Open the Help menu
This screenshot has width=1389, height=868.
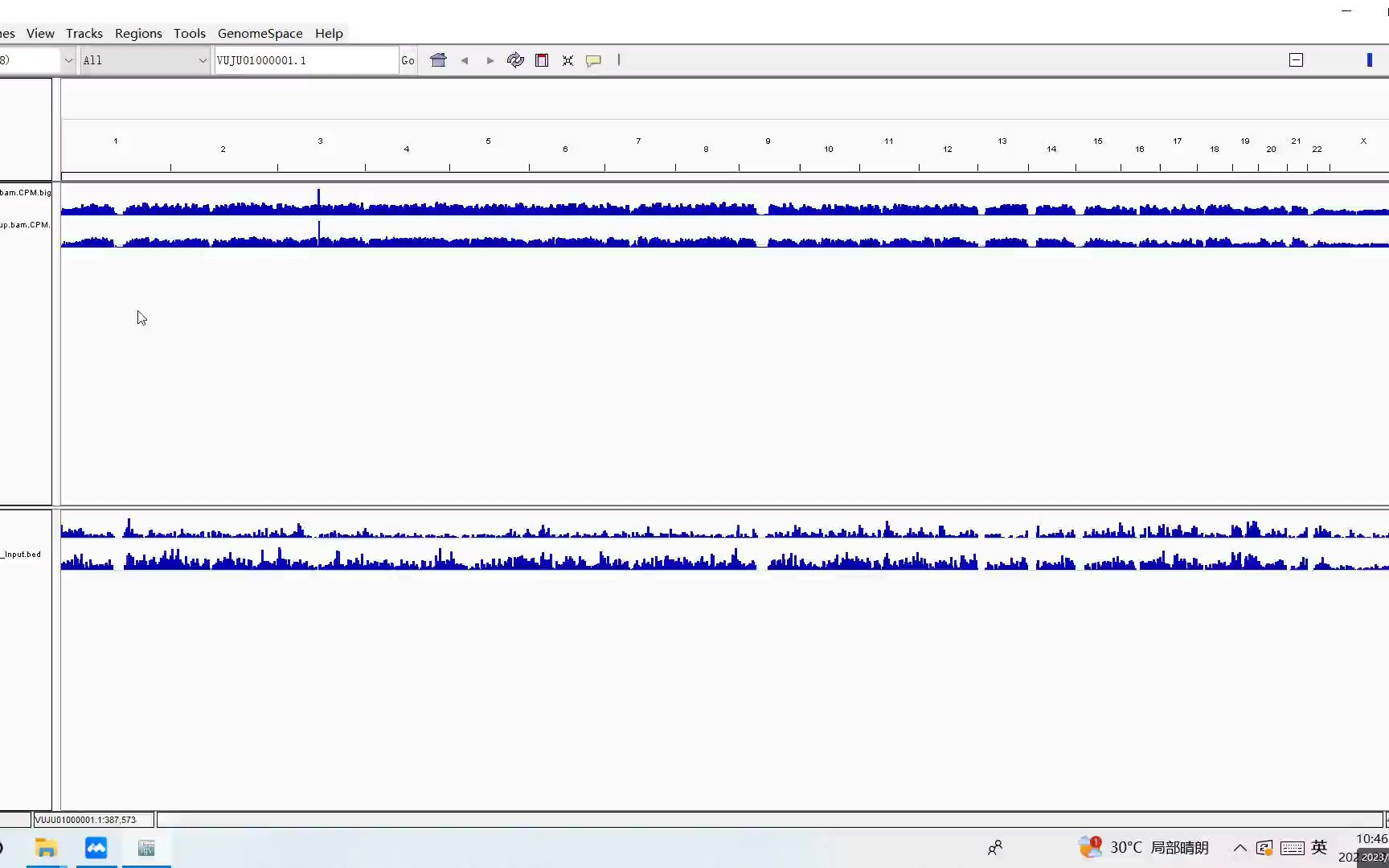point(329,33)
